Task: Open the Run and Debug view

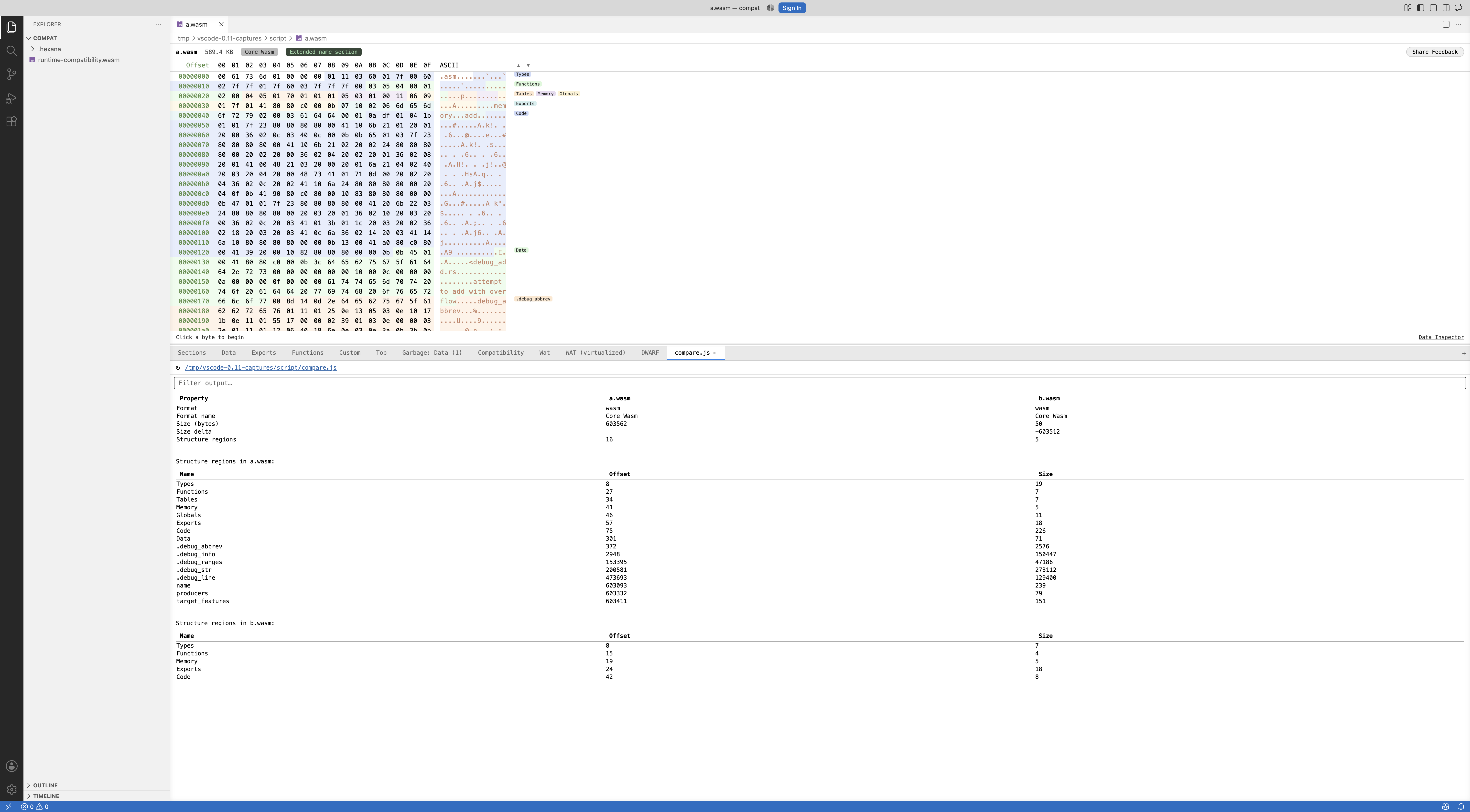Action: [11, 98]
